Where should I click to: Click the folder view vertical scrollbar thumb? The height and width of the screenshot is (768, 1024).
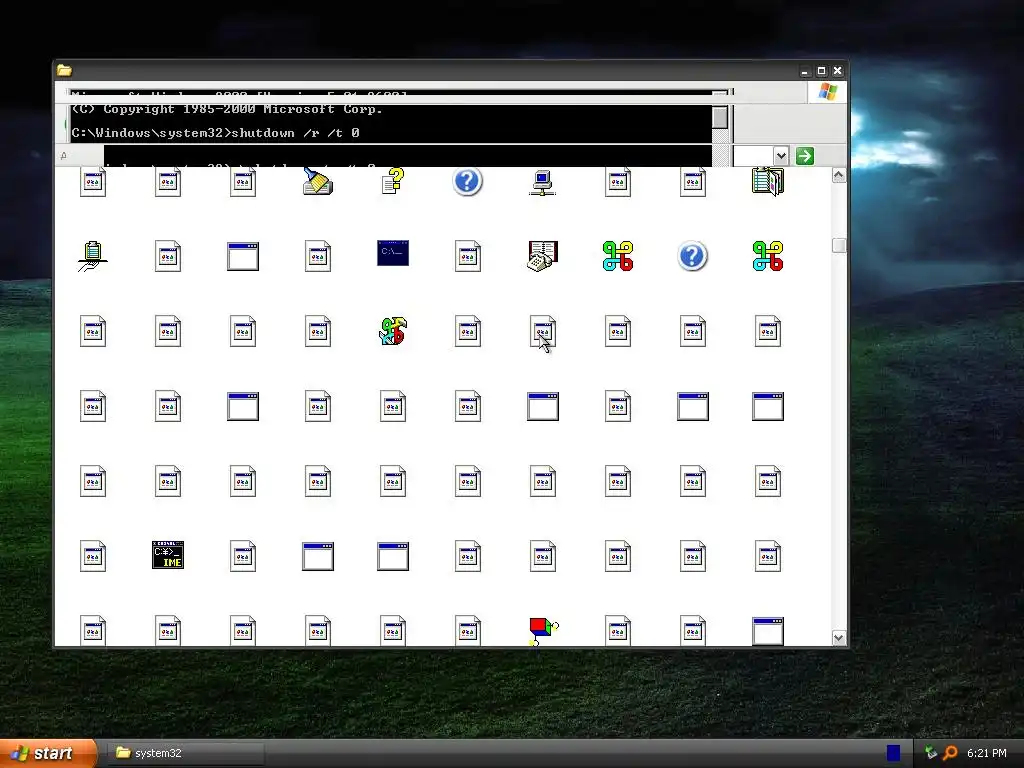pyautogui.click(x=839, y=246)
